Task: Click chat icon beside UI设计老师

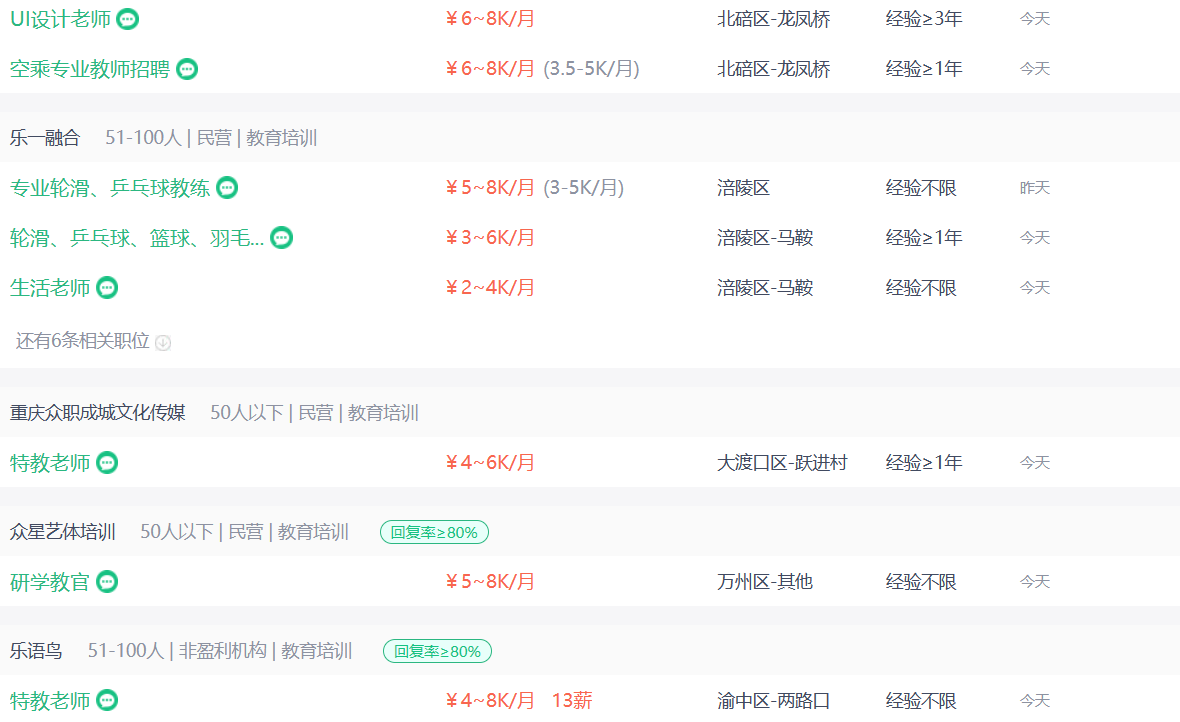Action: (x=128, y=19)
